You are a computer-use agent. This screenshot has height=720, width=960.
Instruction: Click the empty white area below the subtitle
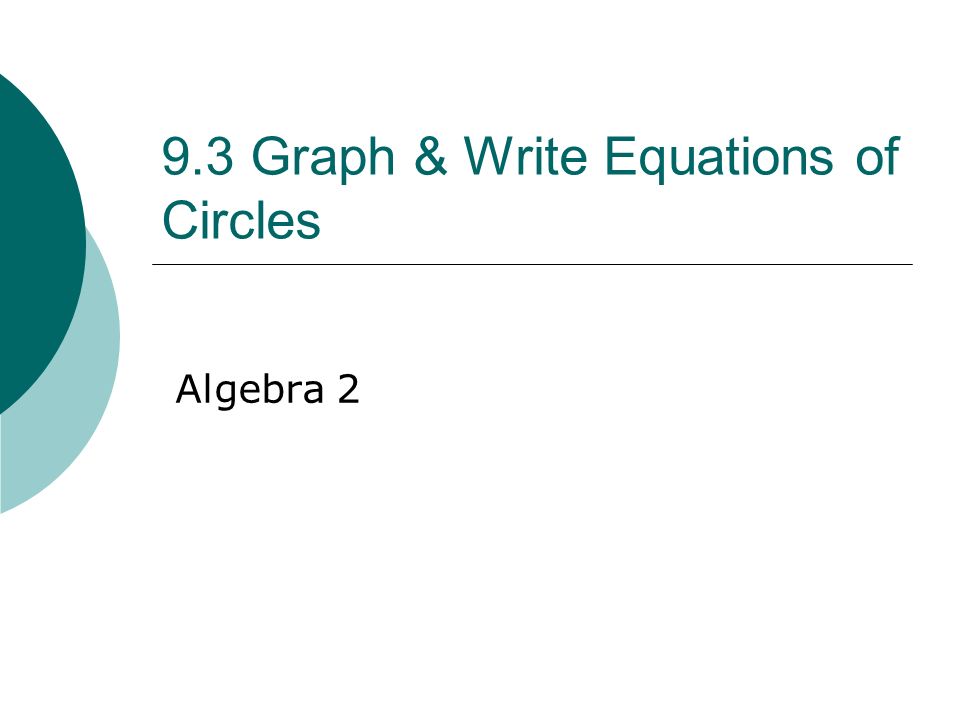point(527,551)
